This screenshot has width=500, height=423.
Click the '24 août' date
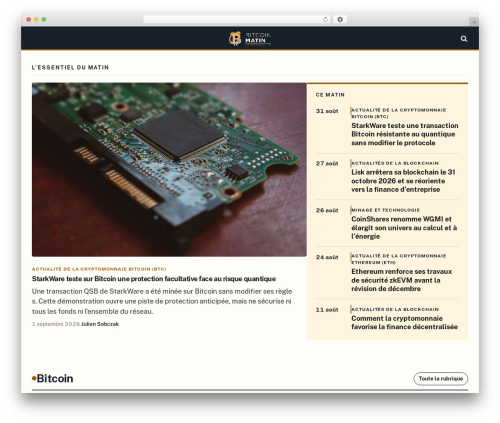click(327, 257)
